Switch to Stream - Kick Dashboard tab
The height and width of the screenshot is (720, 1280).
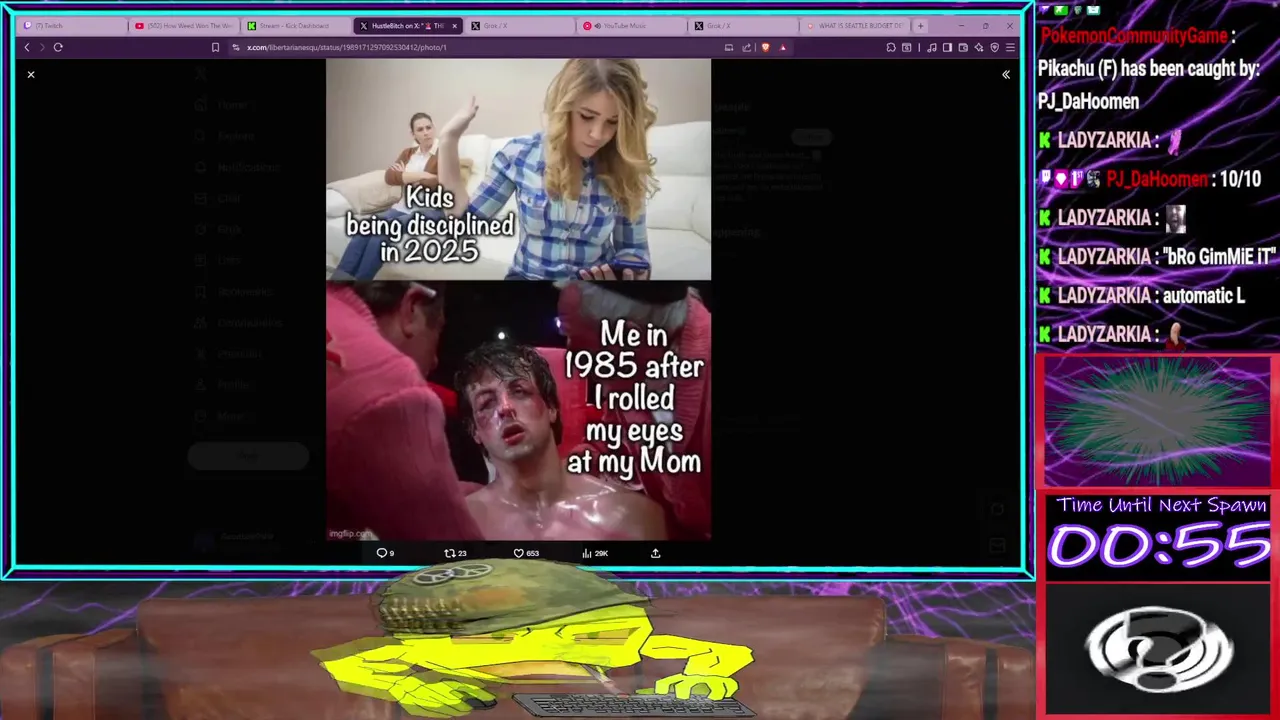[297, 26]
